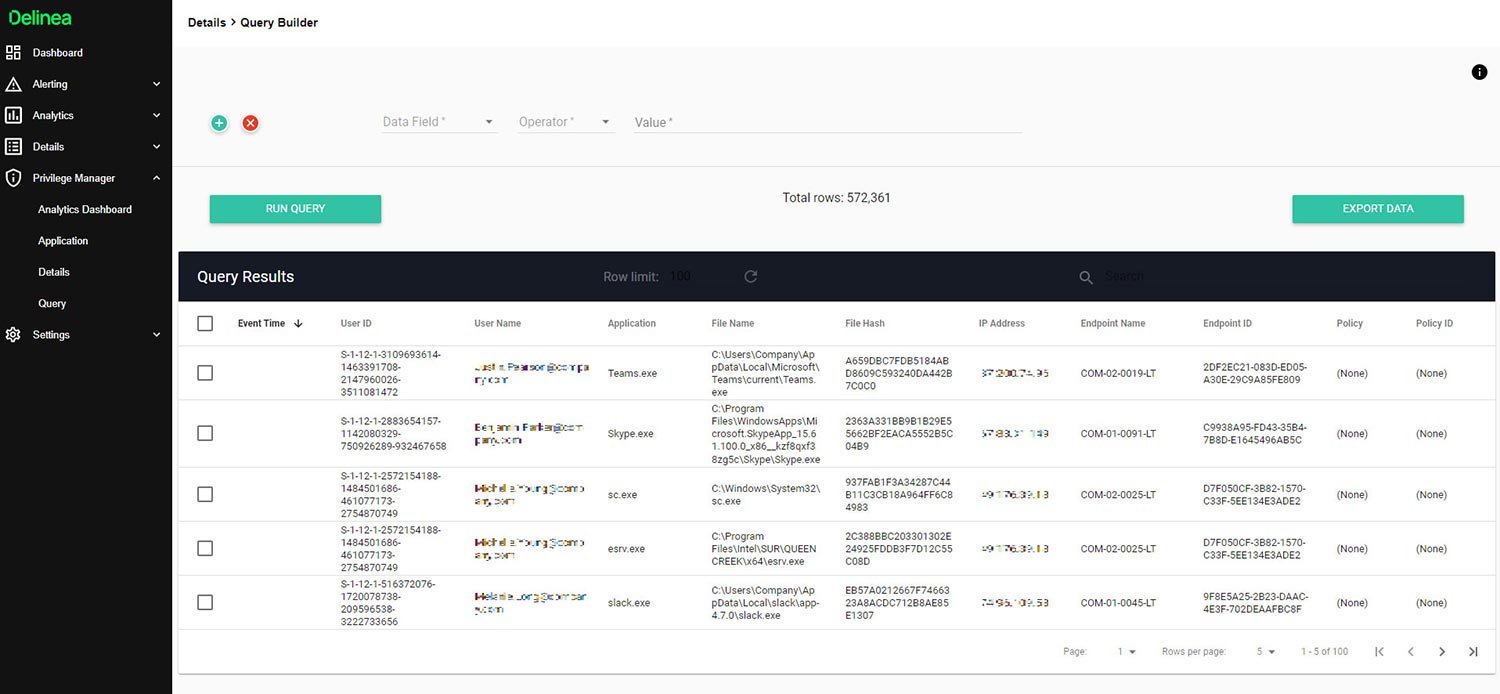
Task: Open Analytics Dashboard submenu item
Action: 86,210
